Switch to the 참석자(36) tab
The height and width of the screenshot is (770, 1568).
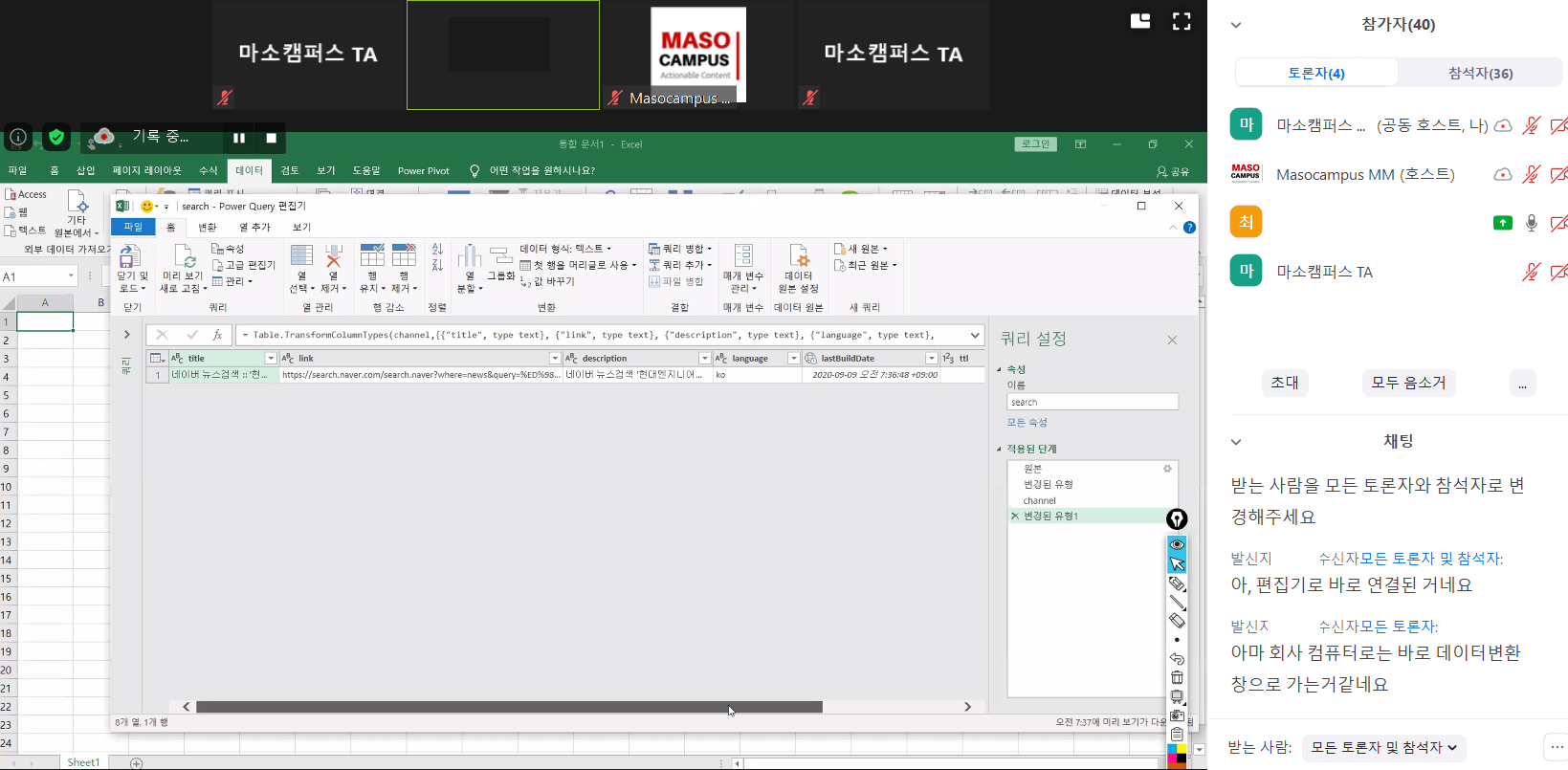pyautogui.click(x=1479, y=73)
